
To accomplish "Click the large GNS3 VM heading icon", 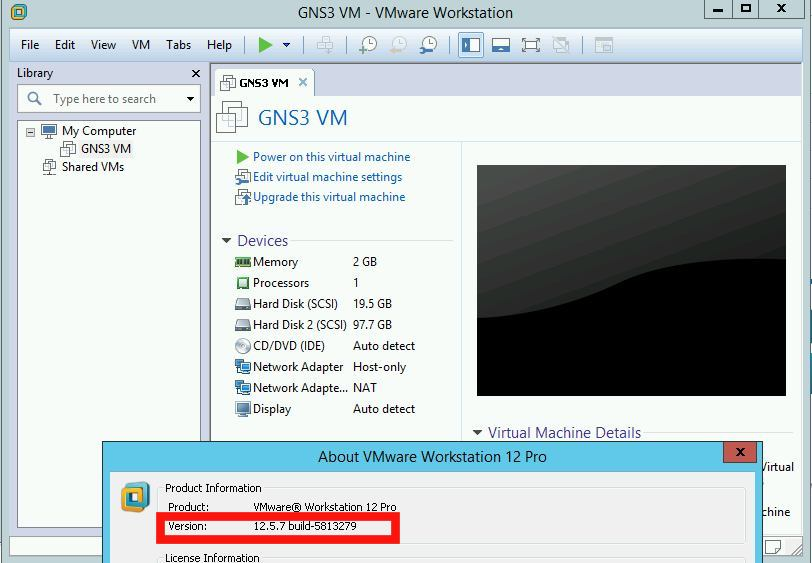I will tap(232, 117).
